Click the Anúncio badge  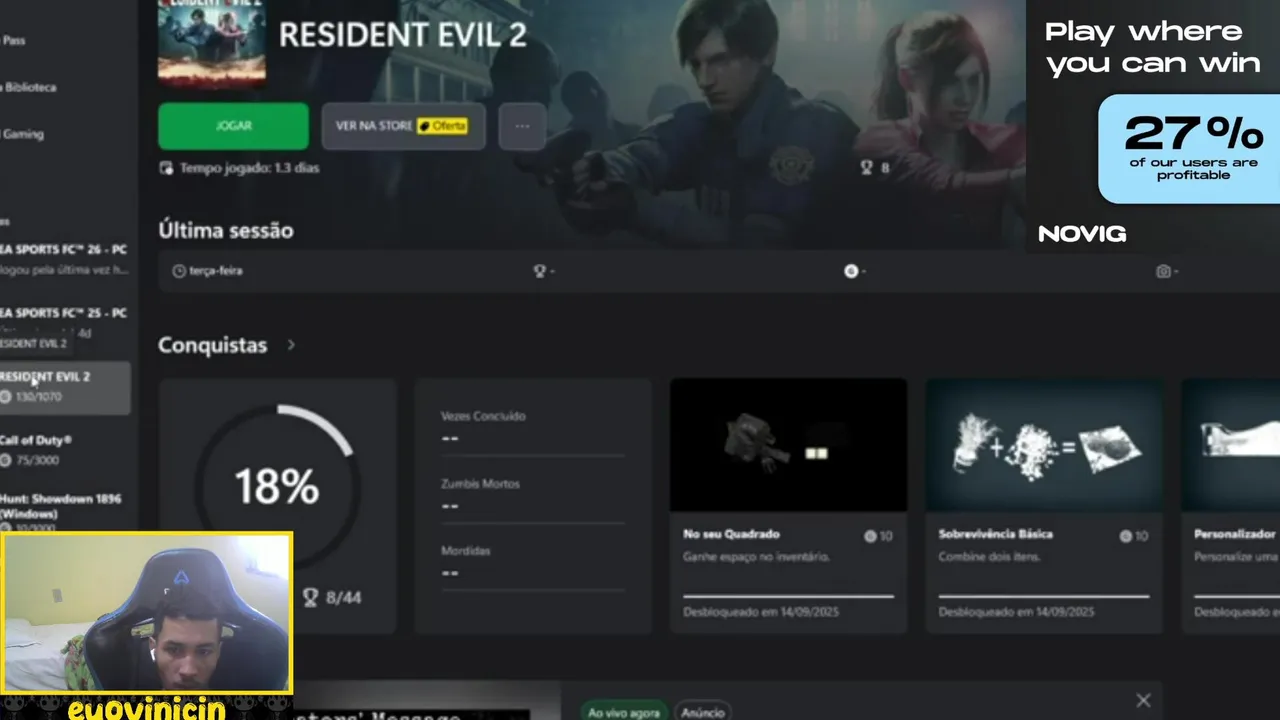[x=703, y=712]
